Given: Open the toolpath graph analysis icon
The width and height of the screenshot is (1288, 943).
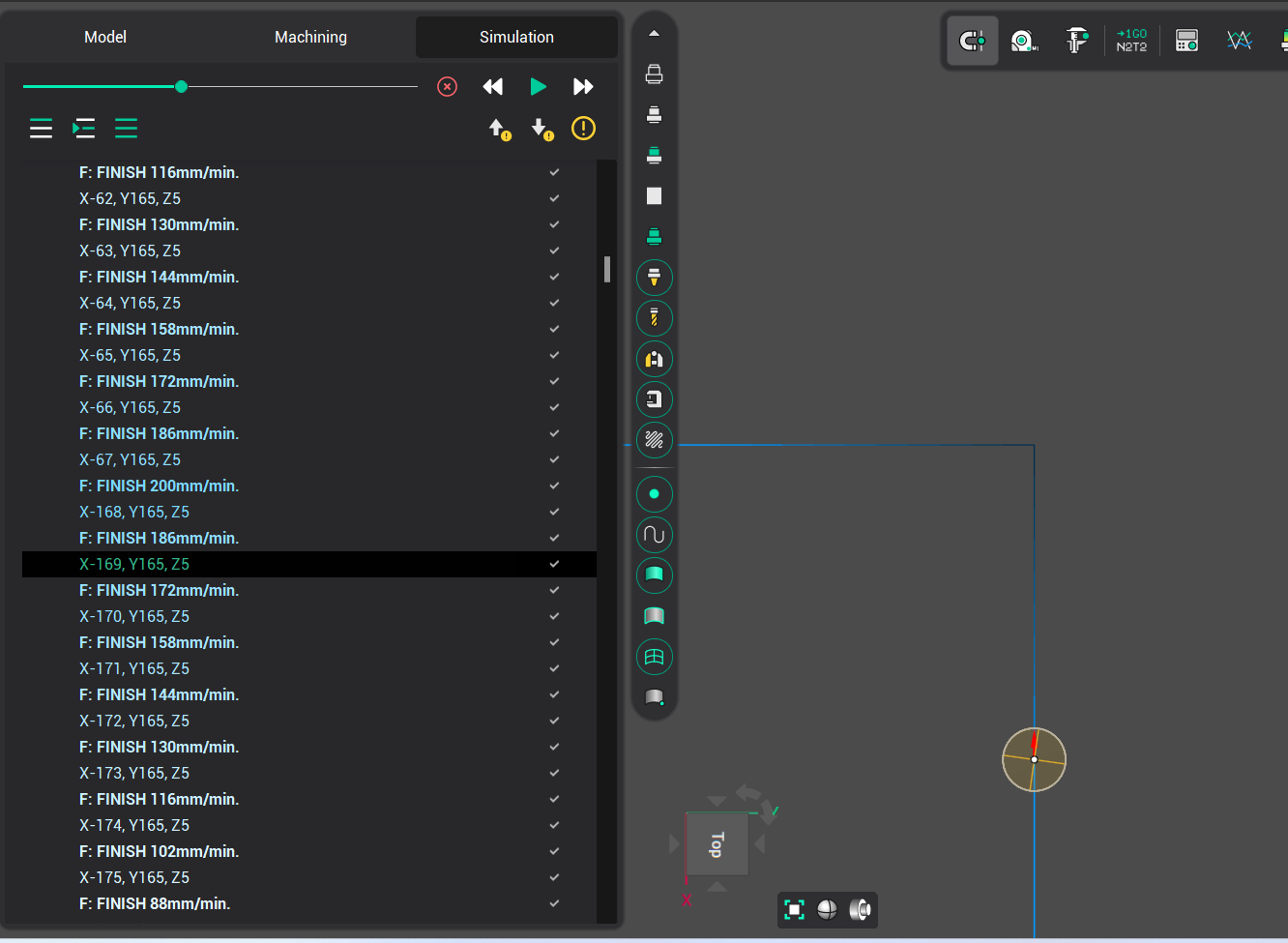Looking at the screenshot, I should [x=1239, y=41].
